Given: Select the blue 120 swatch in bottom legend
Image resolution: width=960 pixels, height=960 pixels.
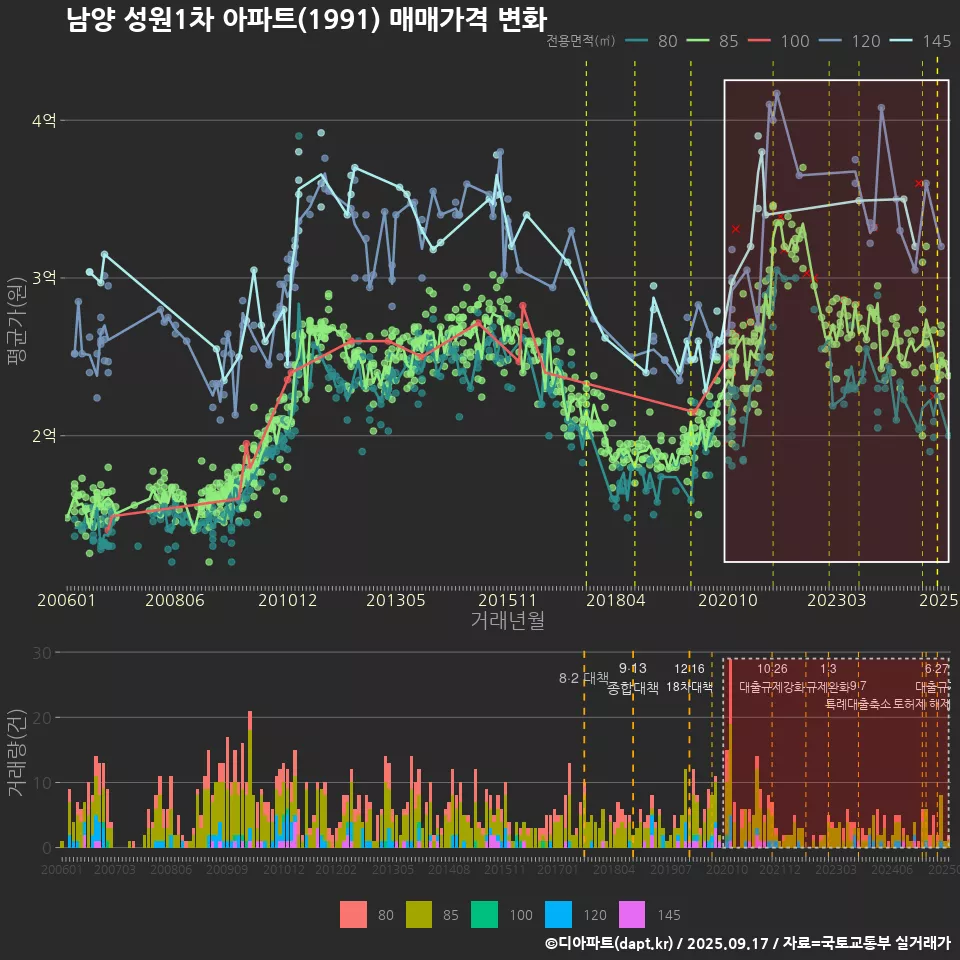Looking at the screenshot, I should click(558, 914).
